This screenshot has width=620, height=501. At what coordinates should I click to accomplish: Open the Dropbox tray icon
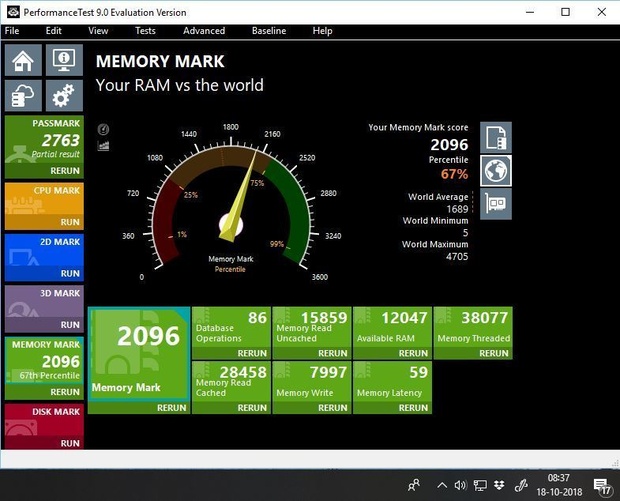coord(499,485)
